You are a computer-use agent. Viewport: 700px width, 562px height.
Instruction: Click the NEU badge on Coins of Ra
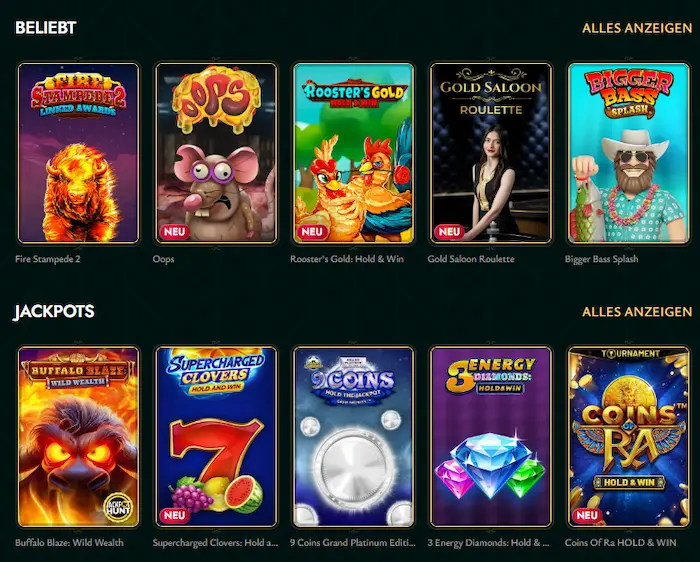(x=587, y=515)
